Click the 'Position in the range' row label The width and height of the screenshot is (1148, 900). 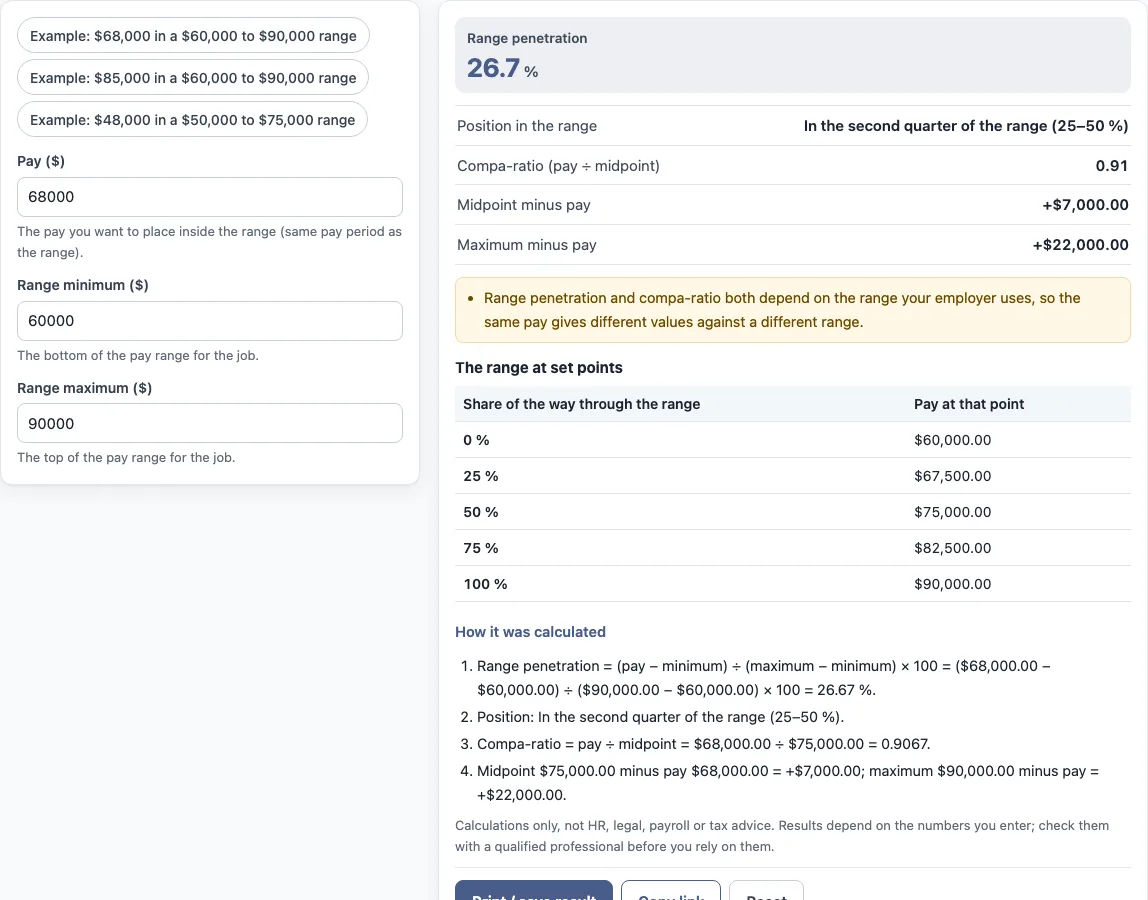(x=526, y=126)
